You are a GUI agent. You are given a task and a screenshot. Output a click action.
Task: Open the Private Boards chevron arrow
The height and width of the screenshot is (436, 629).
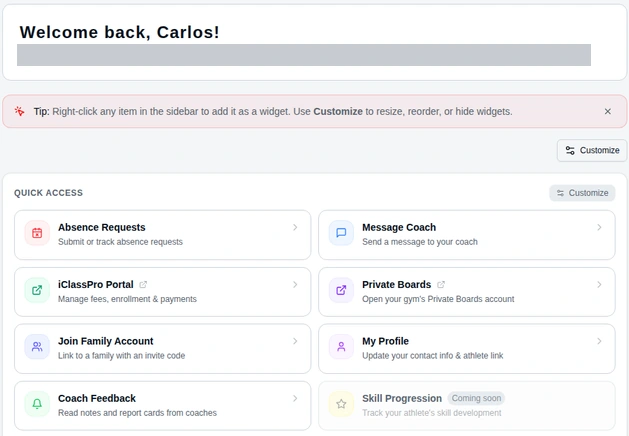click(599, 284)
